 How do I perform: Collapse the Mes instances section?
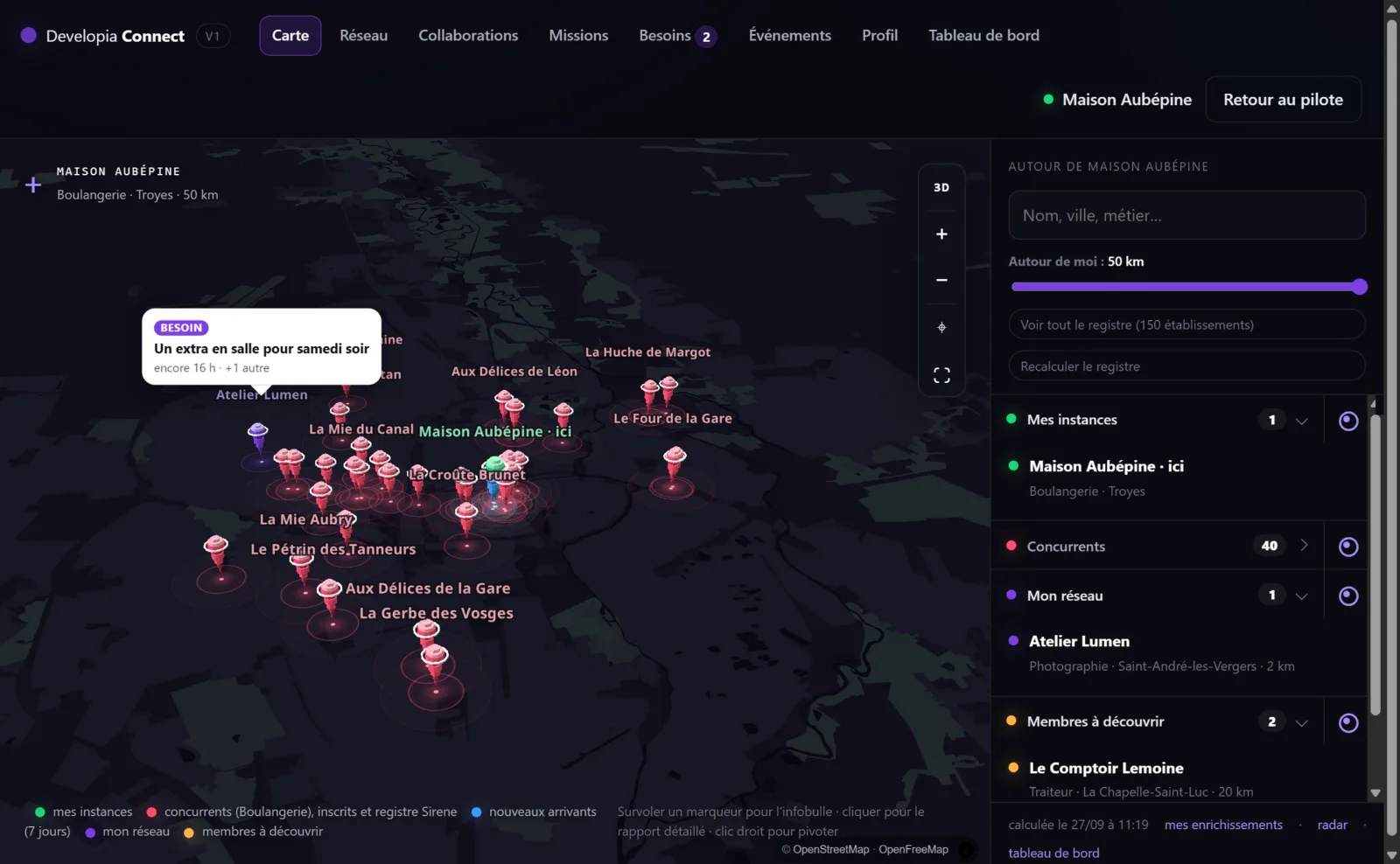[x=1302, y=421]
